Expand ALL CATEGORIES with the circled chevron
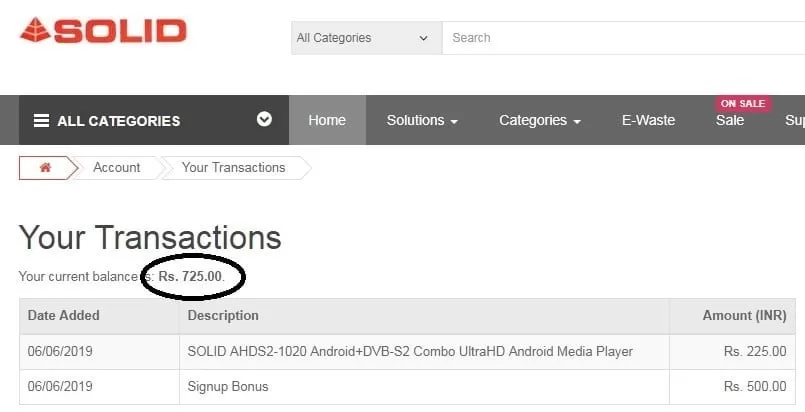This screenshot has height=412, width=805. point(264,119)
